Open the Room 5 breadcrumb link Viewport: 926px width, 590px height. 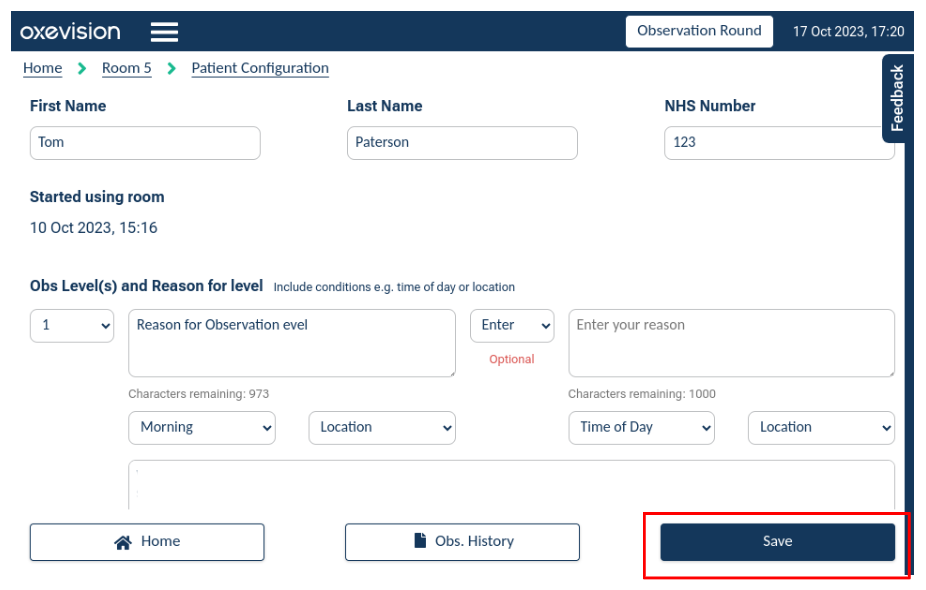tap(126, 68)
